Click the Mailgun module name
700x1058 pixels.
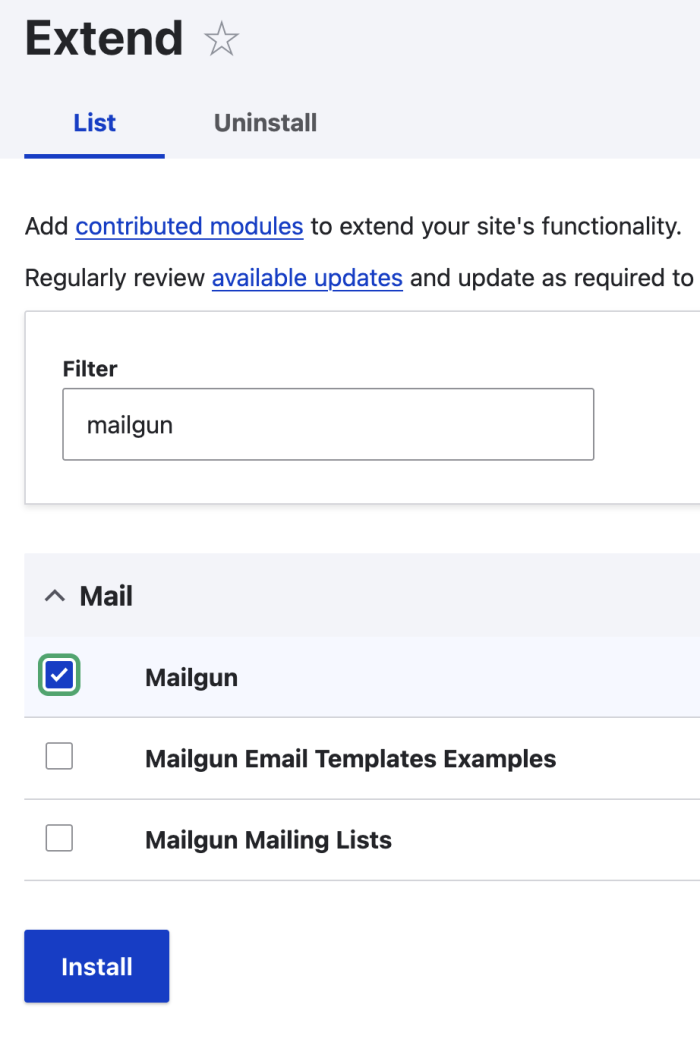point(191,677)
